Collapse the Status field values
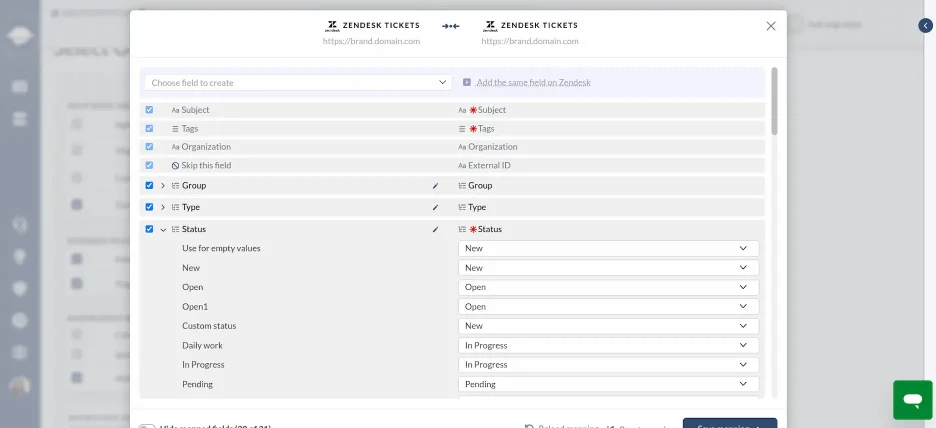Viewport: 936px width, 428px height. point(163,229)
